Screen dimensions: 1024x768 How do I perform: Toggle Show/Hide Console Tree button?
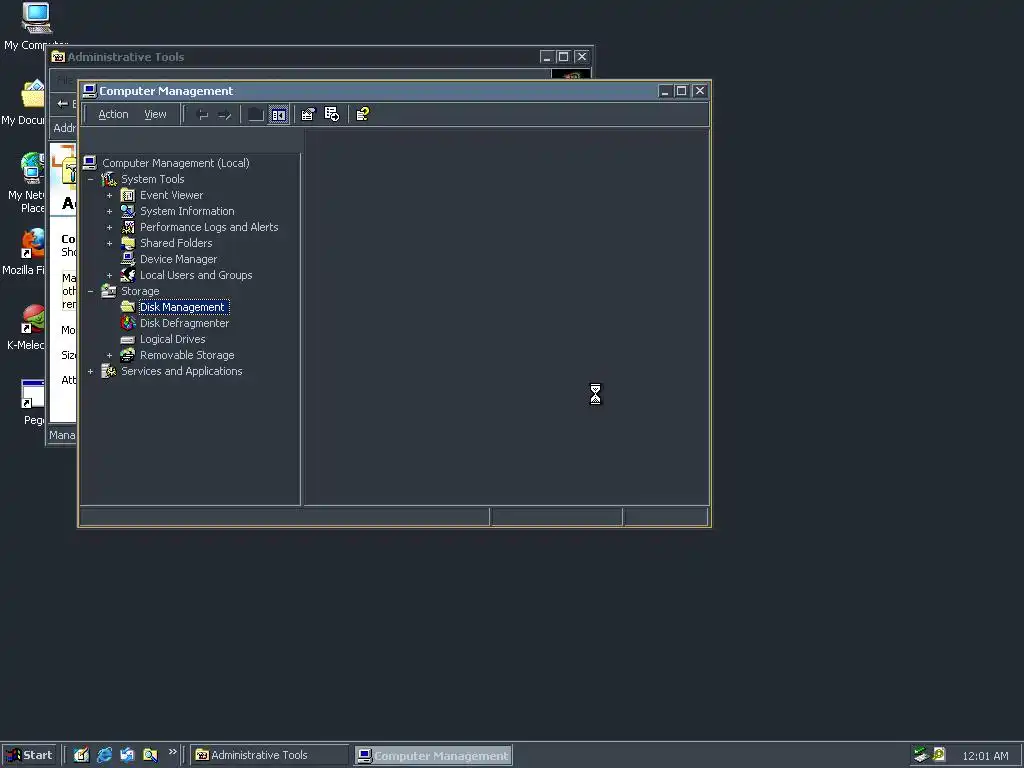tap(279, 115)
